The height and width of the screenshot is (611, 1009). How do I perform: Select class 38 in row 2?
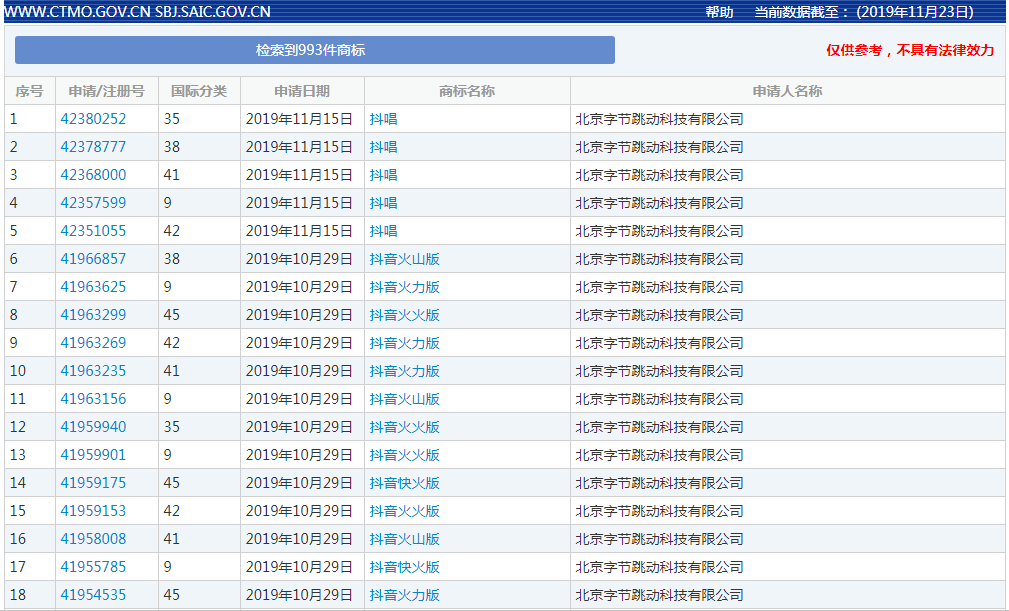(x=172, y=147)
